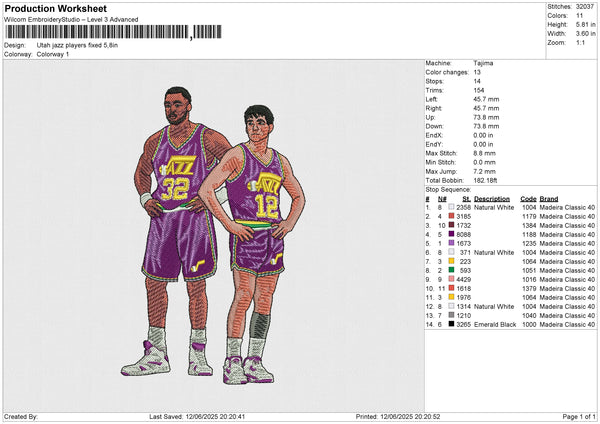Select the Wilcom EmbroideryStudio Level 3 Advanced text
Image resolution: width=600 pixels, height=424 pixels.
71,20
